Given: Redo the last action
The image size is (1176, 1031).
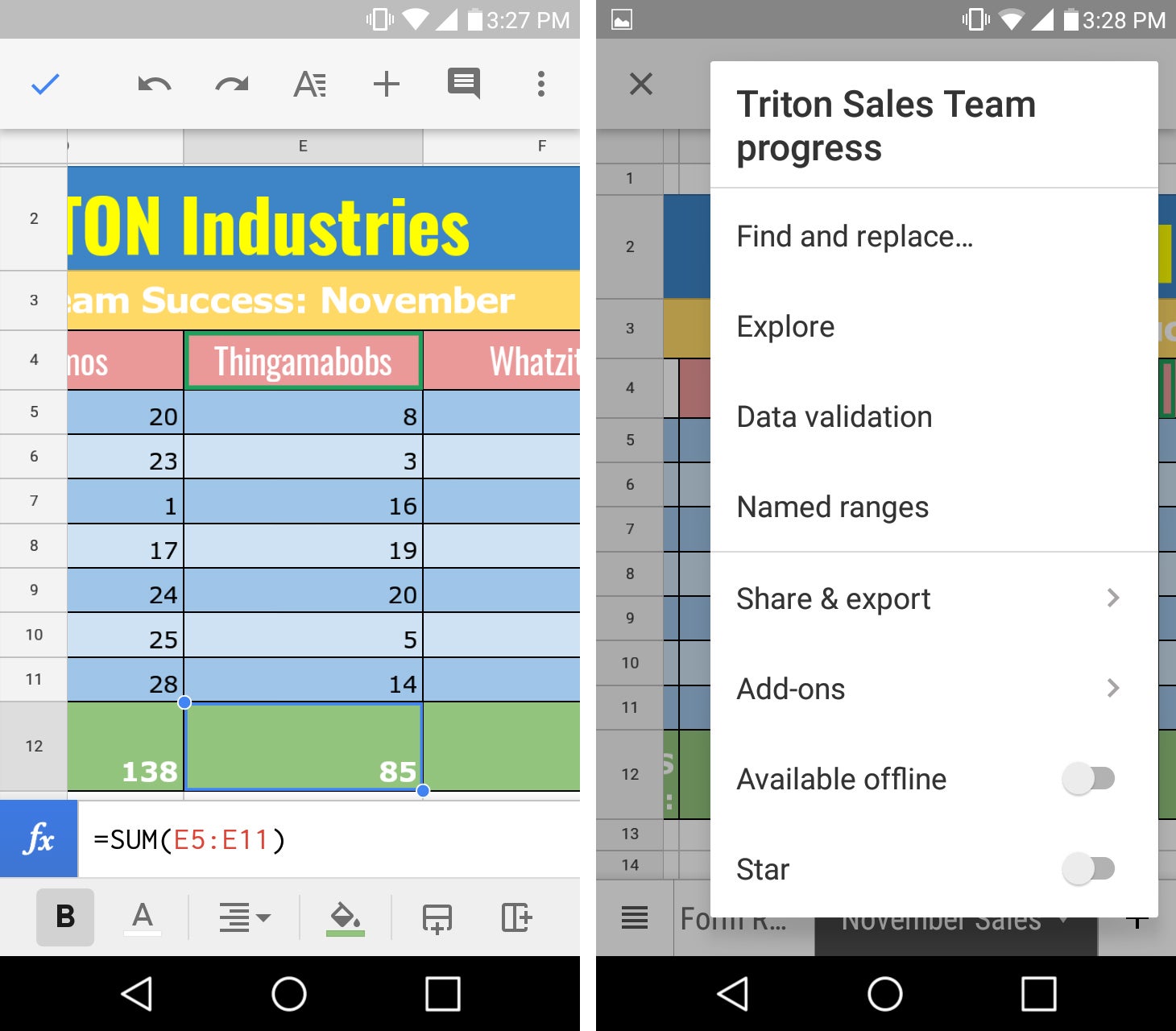Looking at the screenshot, I should click(231, 84).
